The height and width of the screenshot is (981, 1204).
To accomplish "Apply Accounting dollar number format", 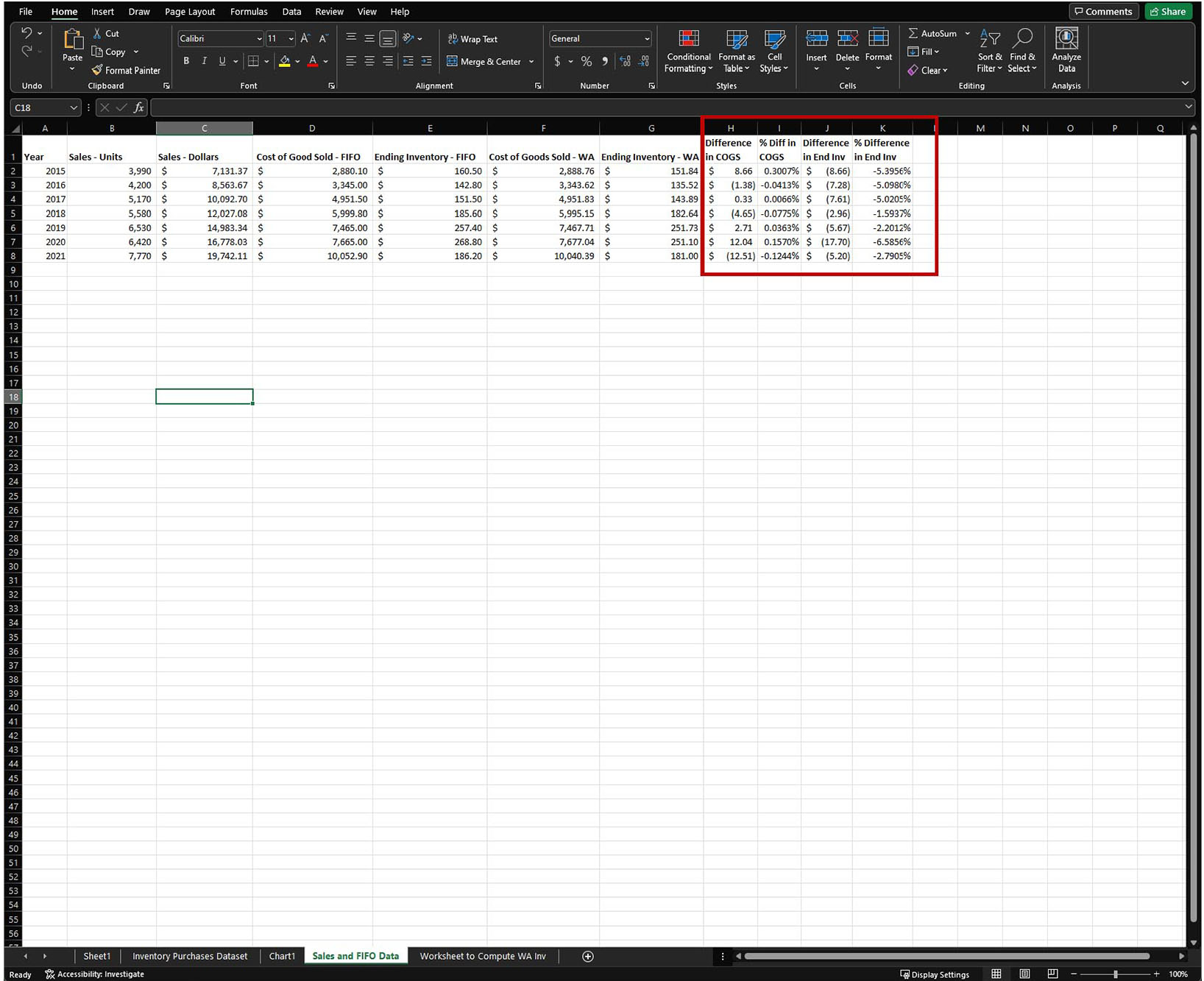I will pyautogui.click(x=557, y=61).
